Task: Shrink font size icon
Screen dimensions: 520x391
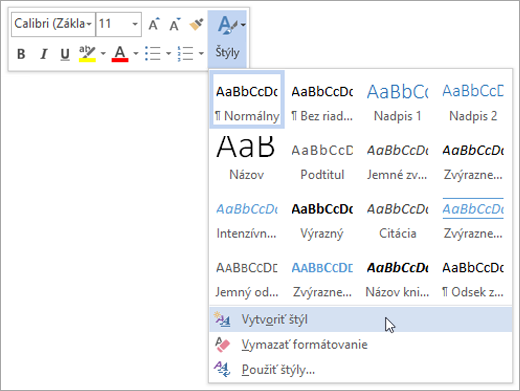Action: tap(175, 24)
